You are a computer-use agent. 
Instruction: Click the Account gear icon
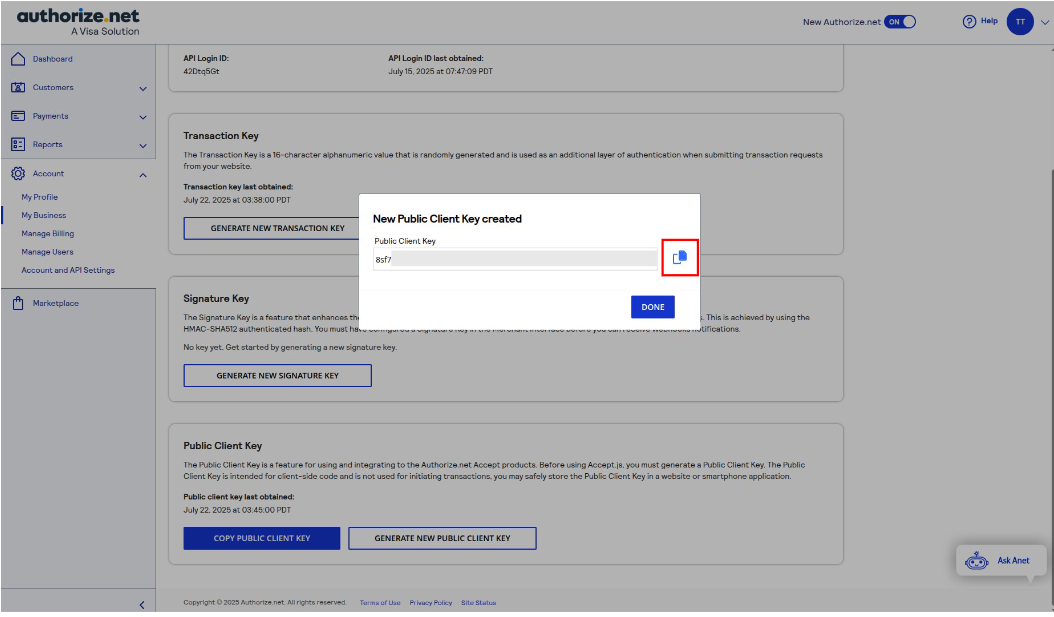pos(18,173)
